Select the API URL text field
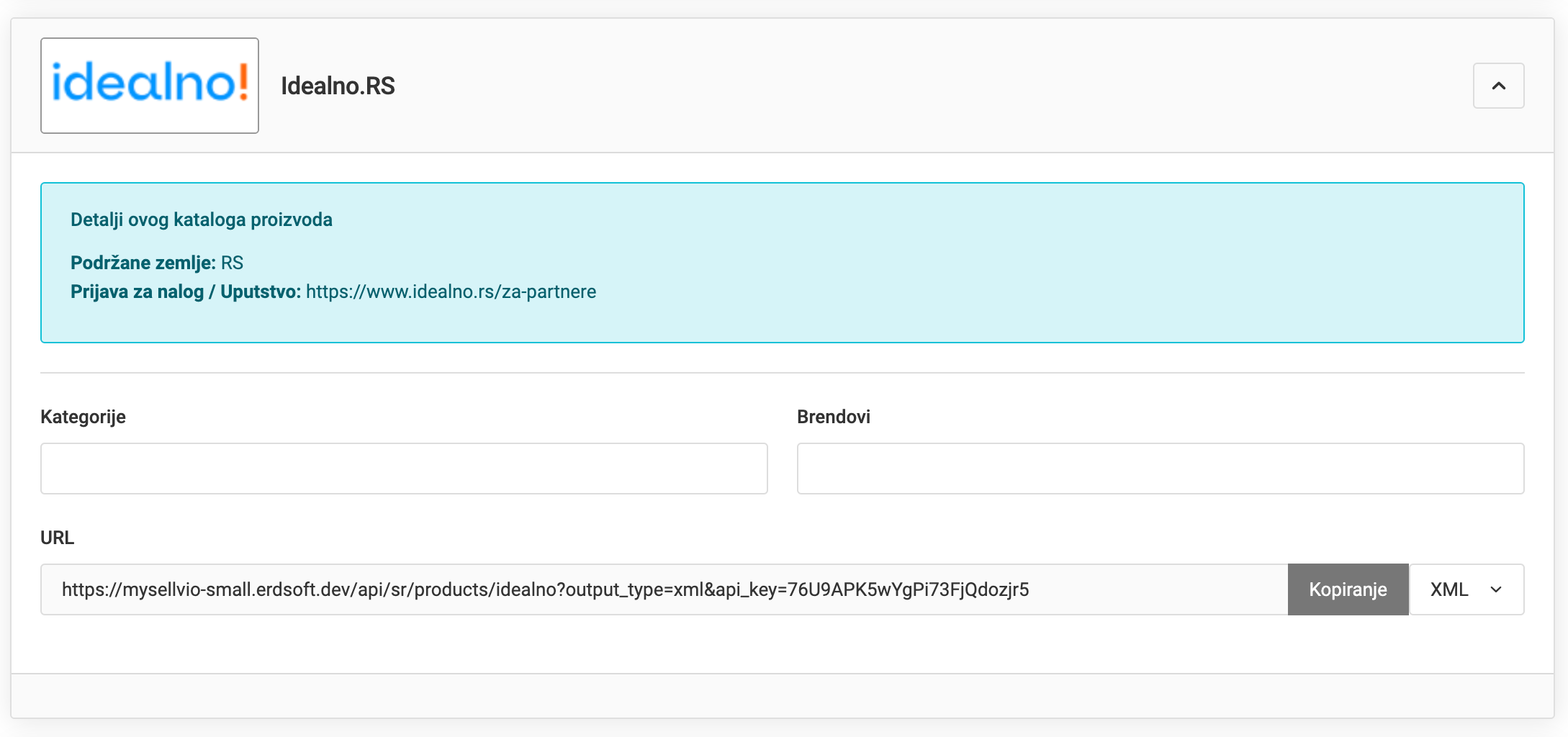Viewport: 1568px width, 737px height. (x=648, y=589)
